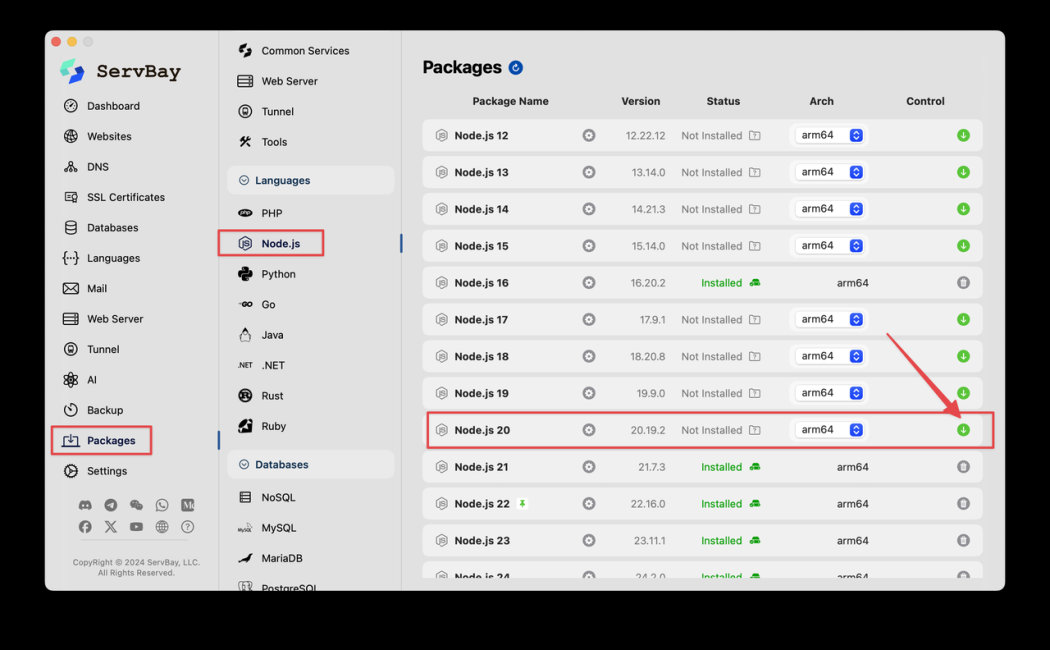1050x650 pixels.
Task: Open the installed folder icon for Node.js 21
Action: pyautogui.click(x=755, y=467)
